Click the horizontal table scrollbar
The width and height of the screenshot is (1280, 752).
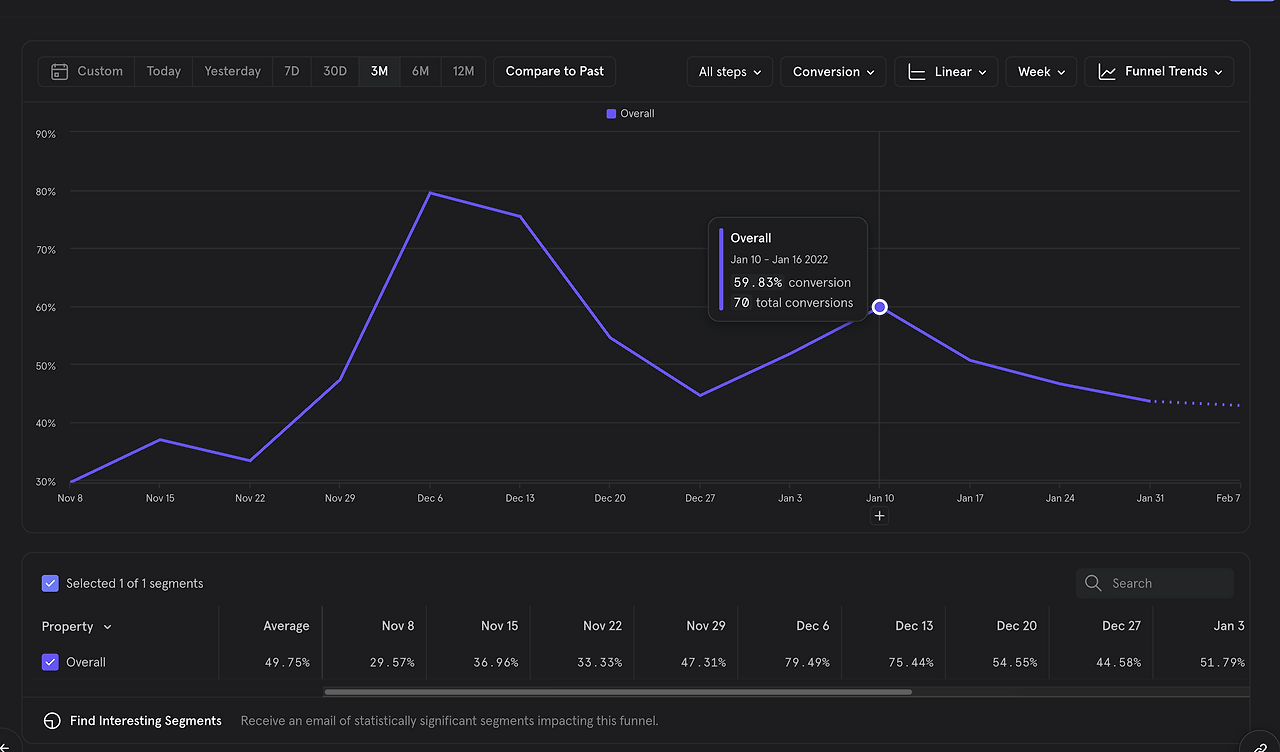618,691
